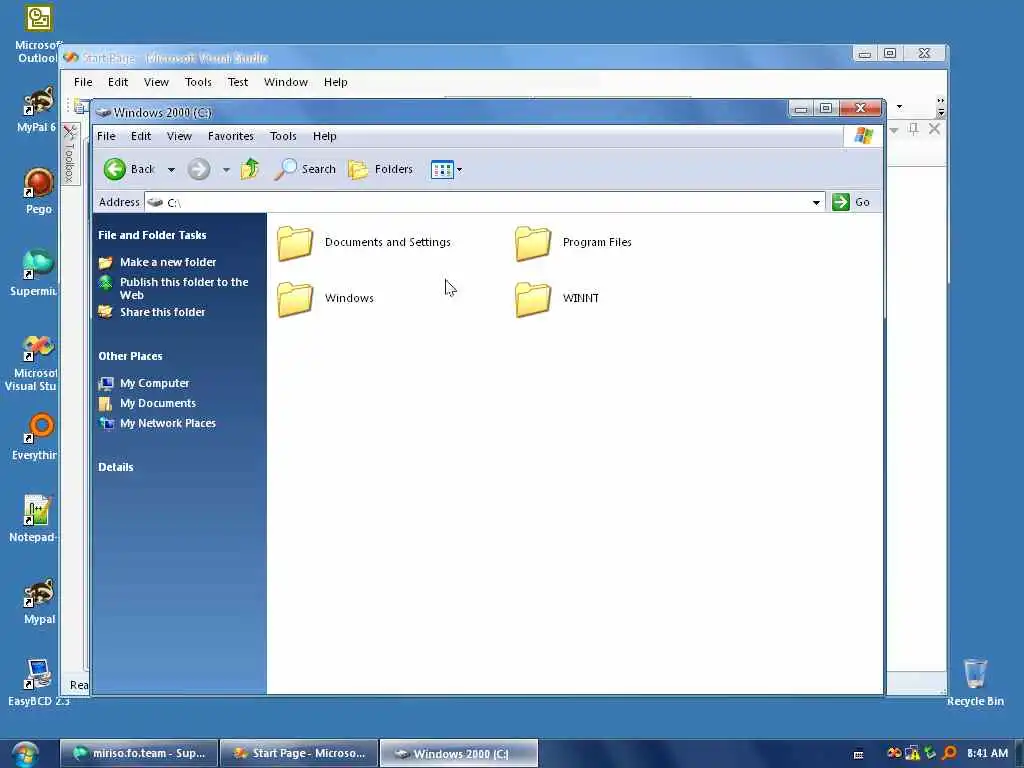Image resolution: width=1024 pixels, height=768 pixels.
Task: Click the keyboard tray icon
Action: click(859, 754)
